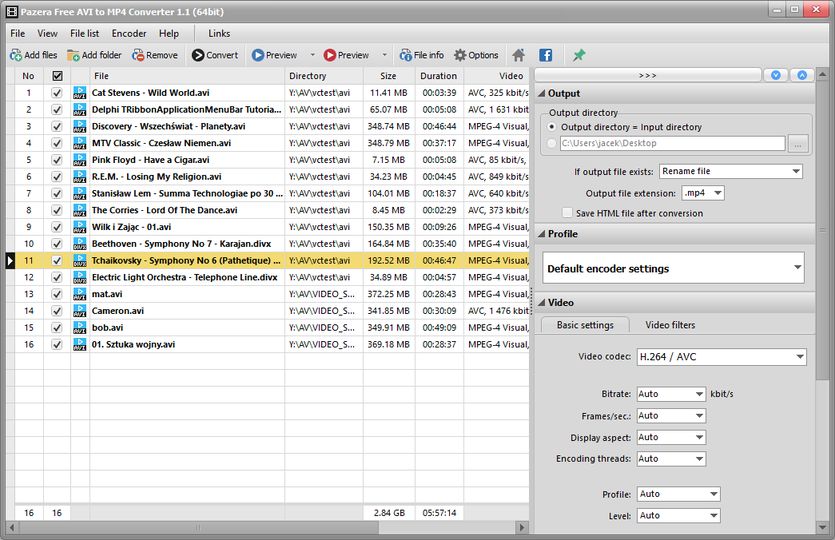Open Output file extension dropdown
Viewport: 835px width, 540px height.
703,193
